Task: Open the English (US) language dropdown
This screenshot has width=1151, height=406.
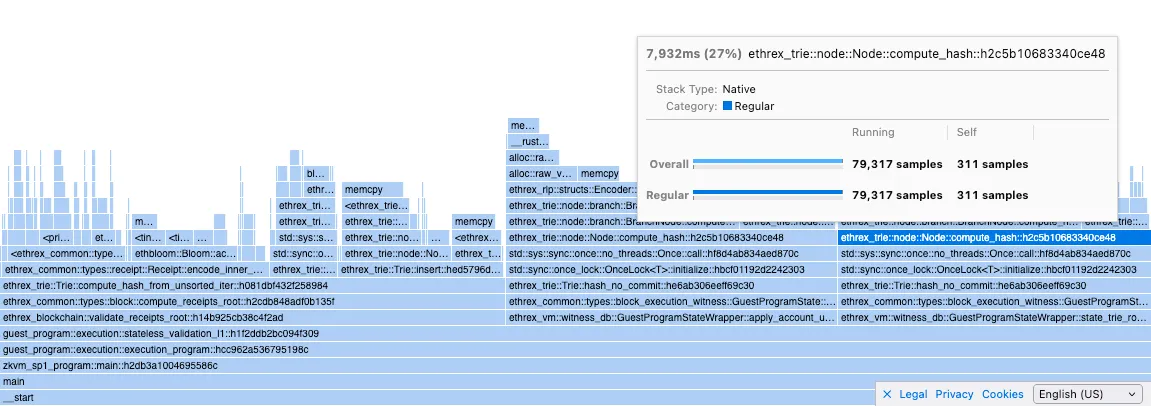Action: [1087, 394]
